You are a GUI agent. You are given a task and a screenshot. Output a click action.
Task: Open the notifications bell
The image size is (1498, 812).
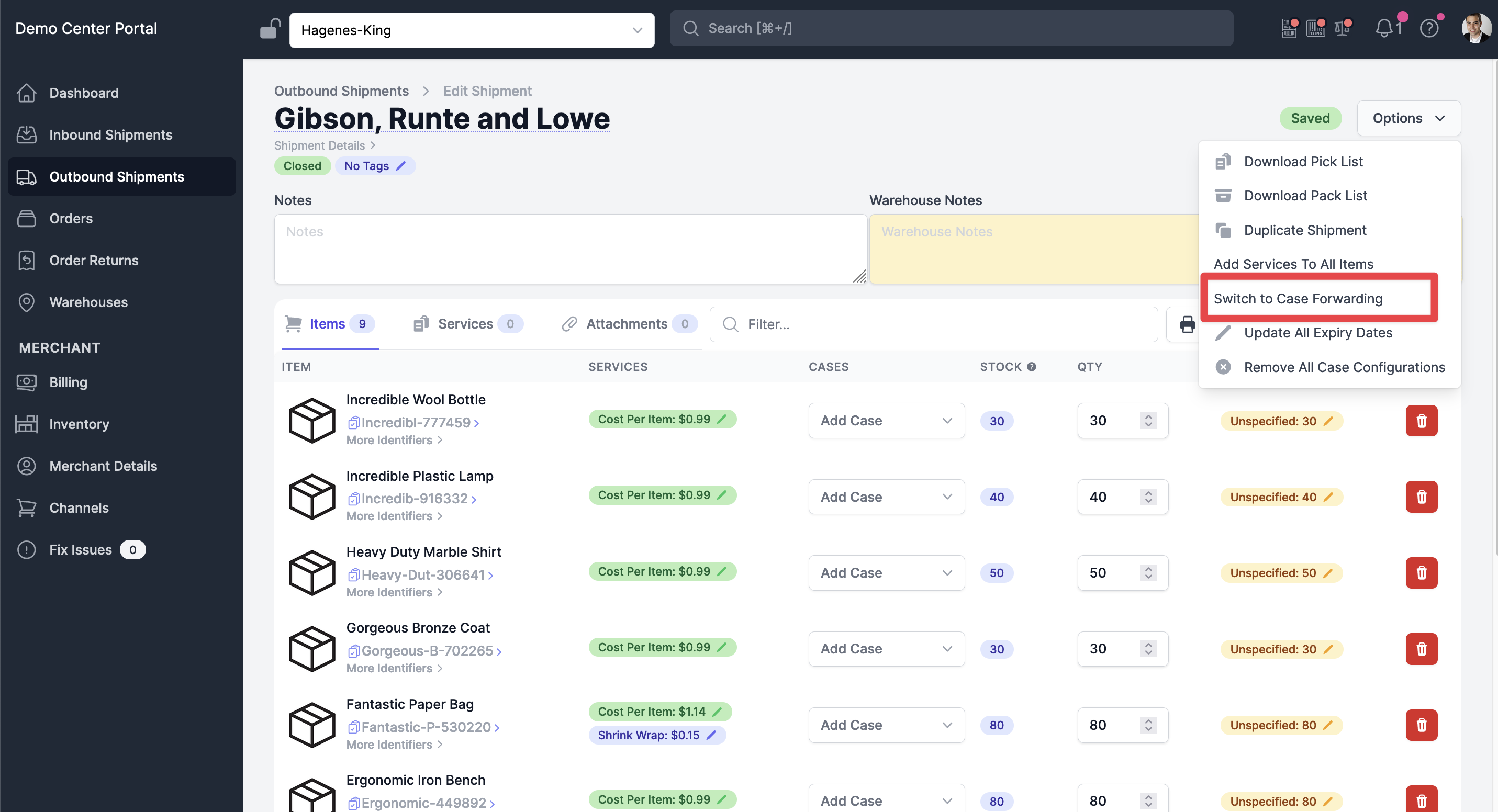(1384, 28)
